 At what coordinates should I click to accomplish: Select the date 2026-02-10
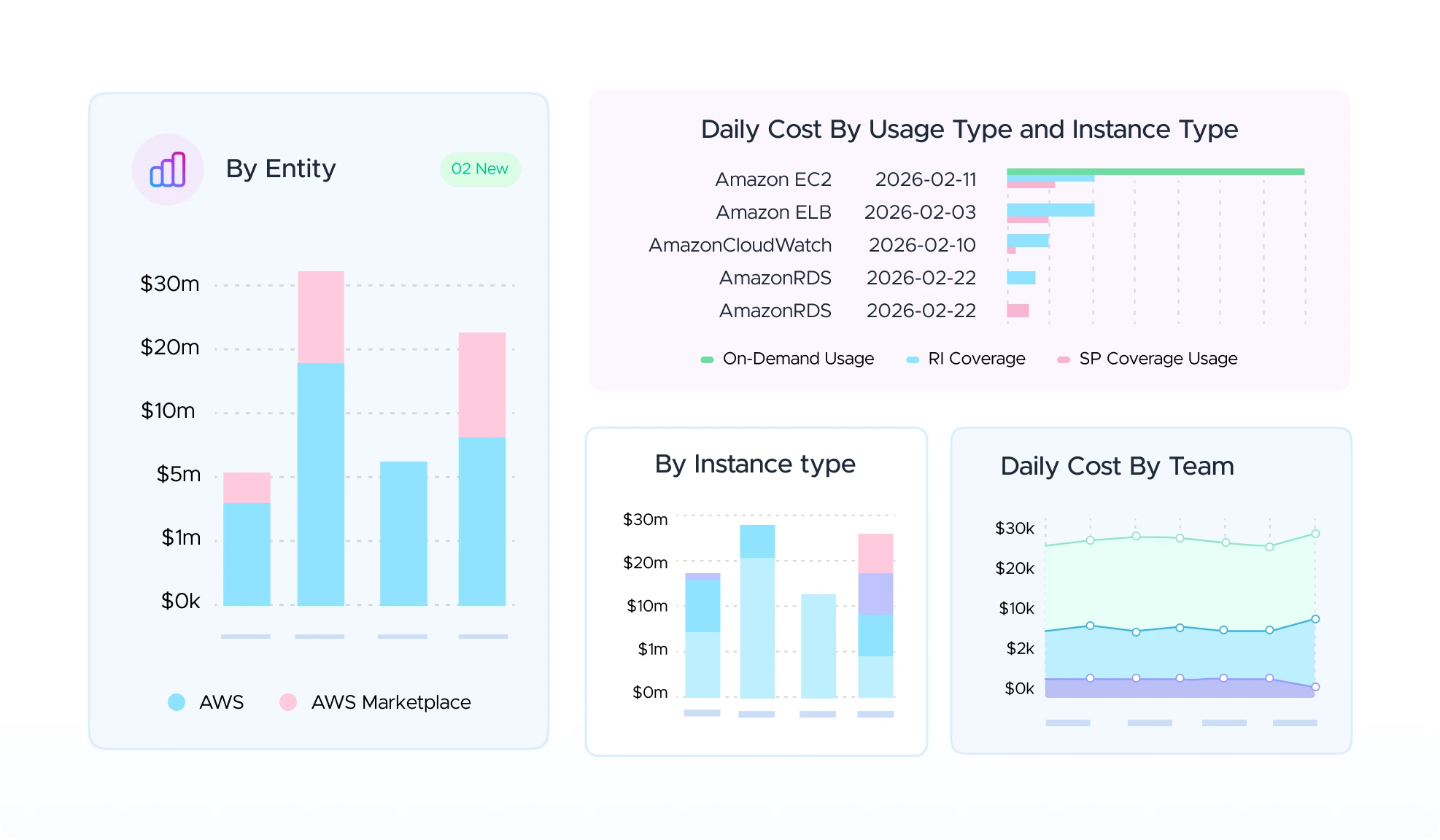click(923, 245)
